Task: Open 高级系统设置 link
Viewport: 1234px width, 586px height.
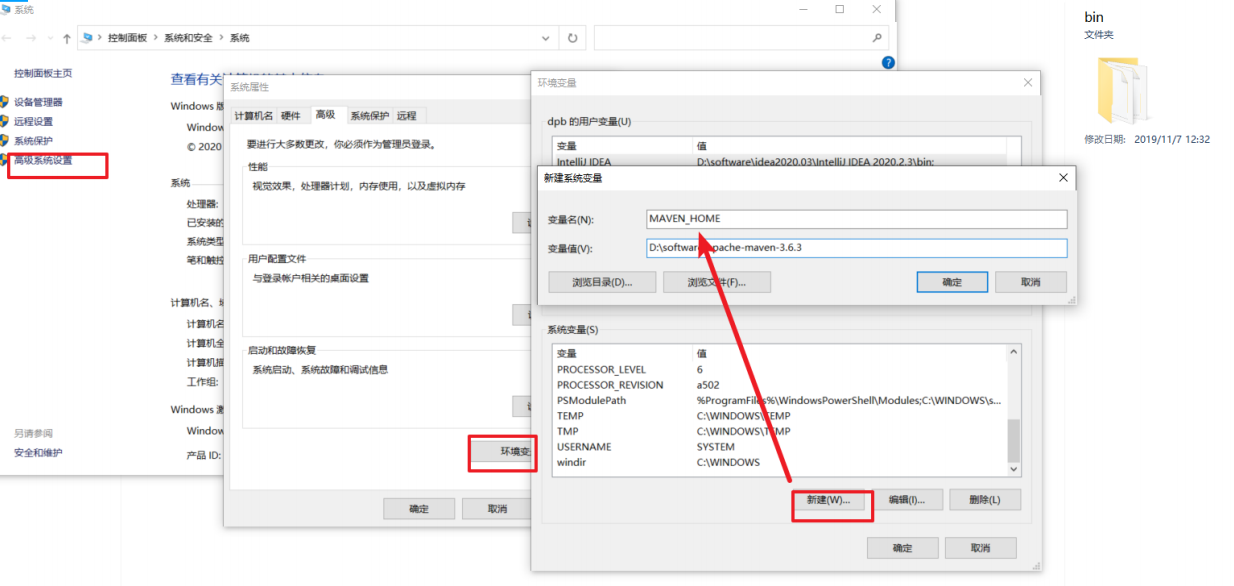Action: [43, 160]
